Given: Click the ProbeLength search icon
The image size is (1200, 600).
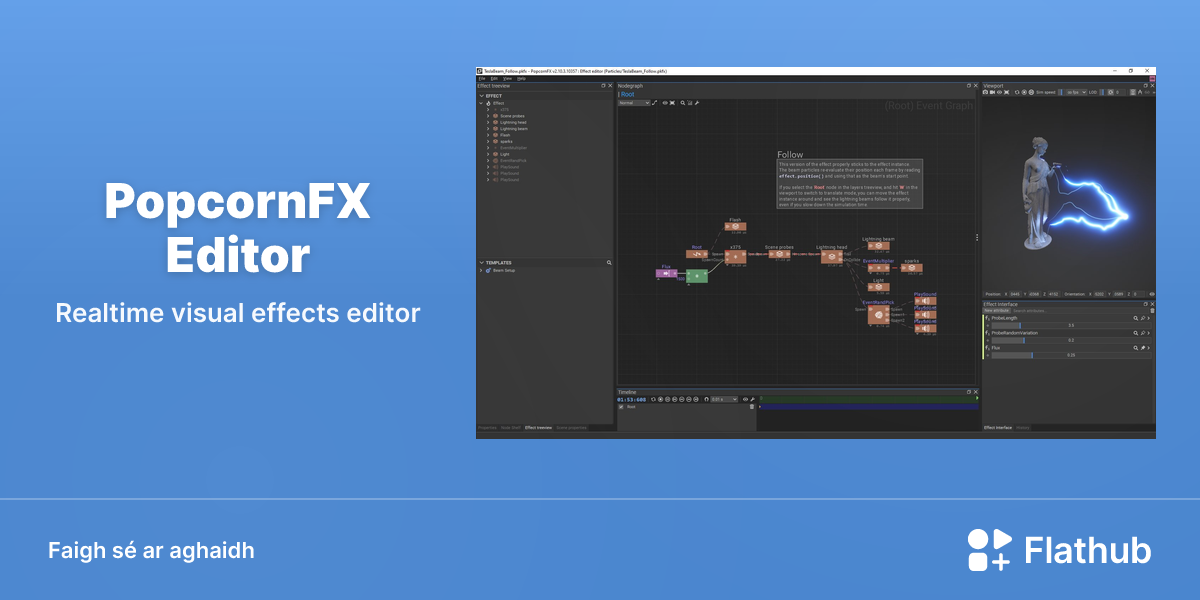Looking at the screenshot, I should click(1135, 318).
